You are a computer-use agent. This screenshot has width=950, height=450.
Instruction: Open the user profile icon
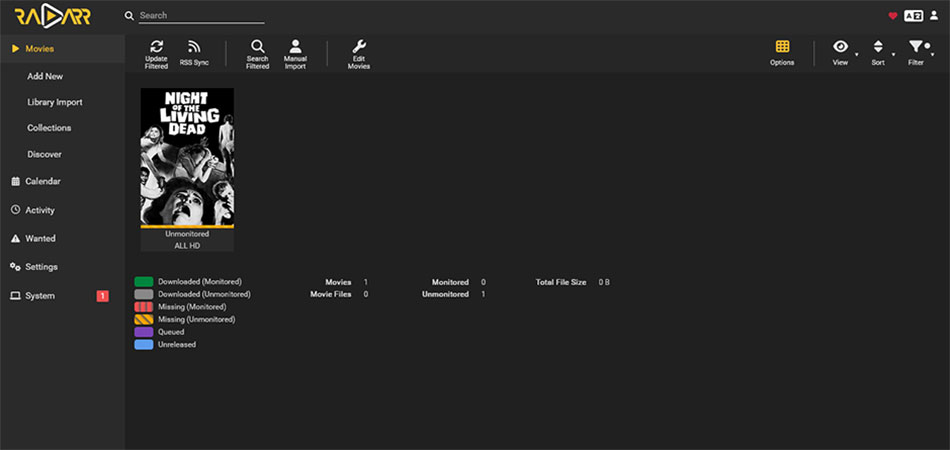[x=934, y=16]
